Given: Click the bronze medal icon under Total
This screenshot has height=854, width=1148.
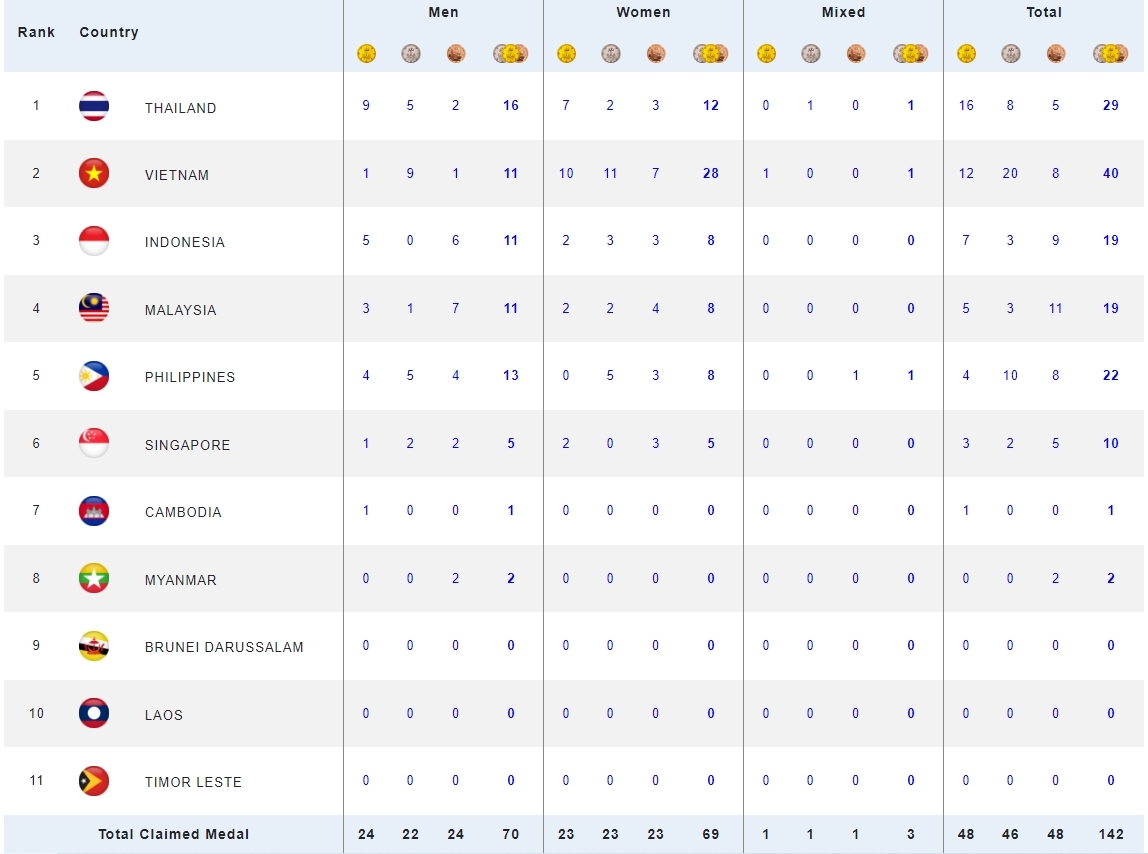Looking at the screenshot, I should click(x=1055, y=53).
